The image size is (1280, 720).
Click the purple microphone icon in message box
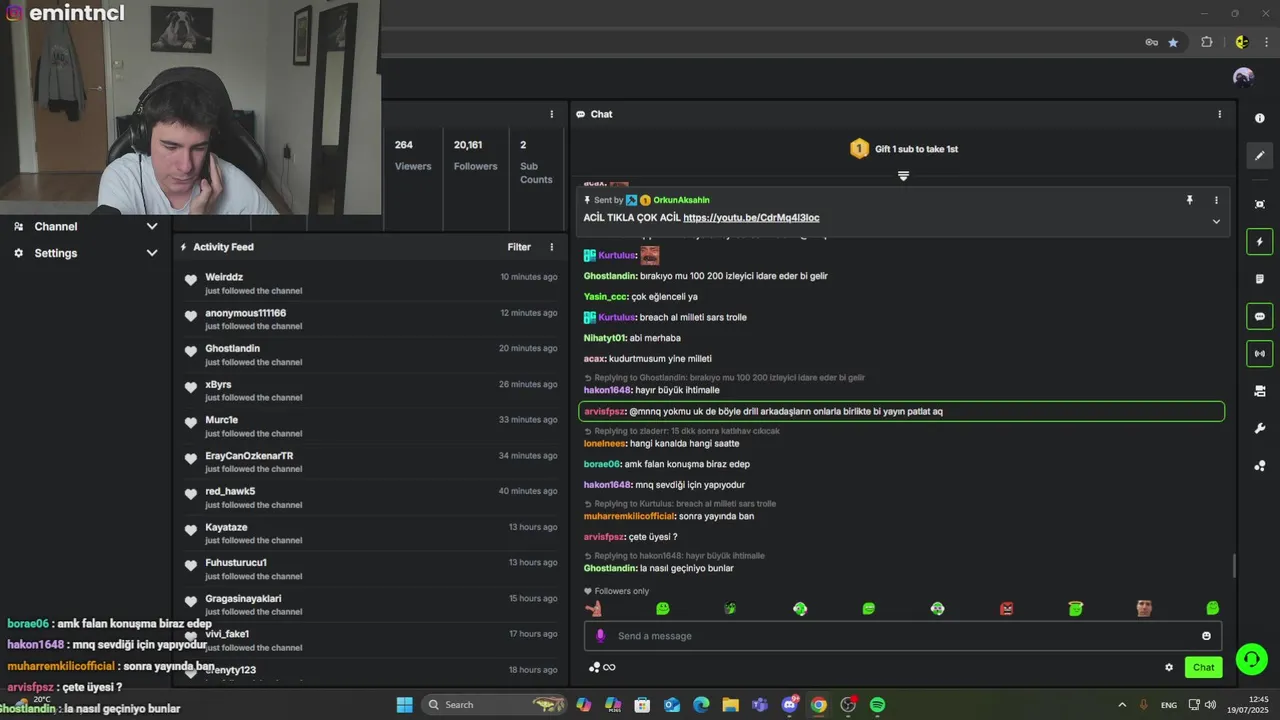tap(600, 636)
